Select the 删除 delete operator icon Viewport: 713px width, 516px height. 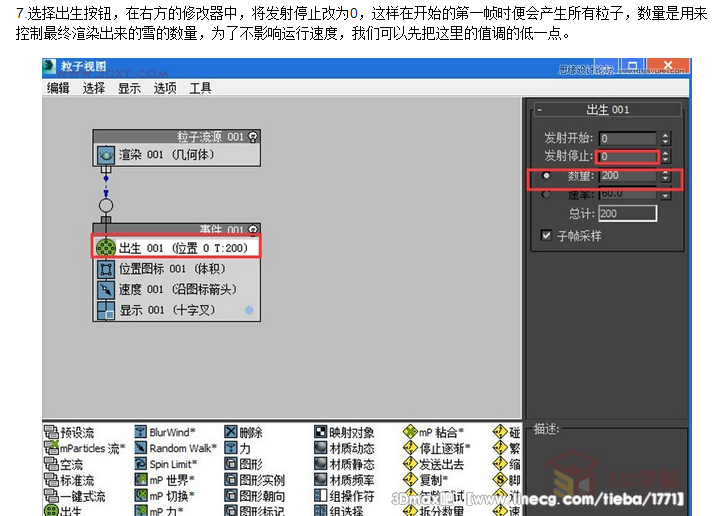click(x=231, y=432)
